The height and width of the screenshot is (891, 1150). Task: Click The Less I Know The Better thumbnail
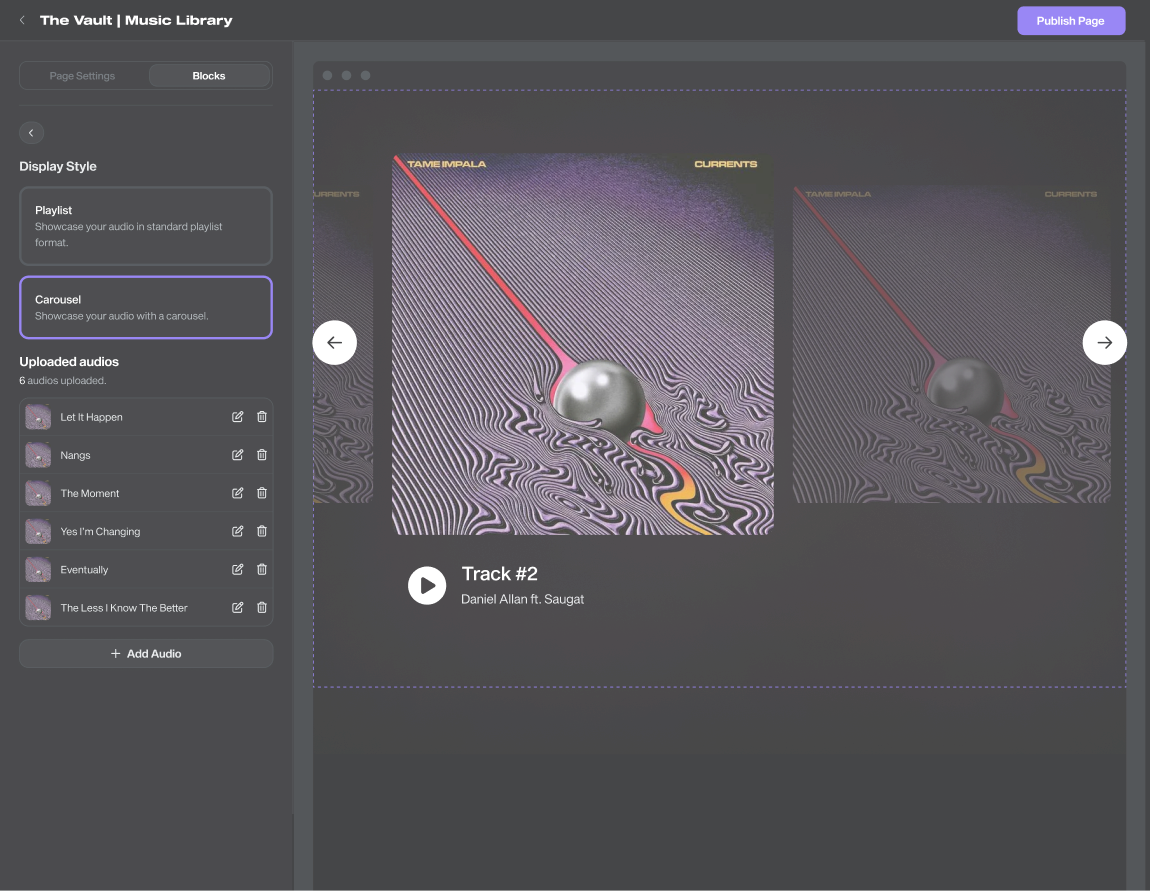(38, 607)
